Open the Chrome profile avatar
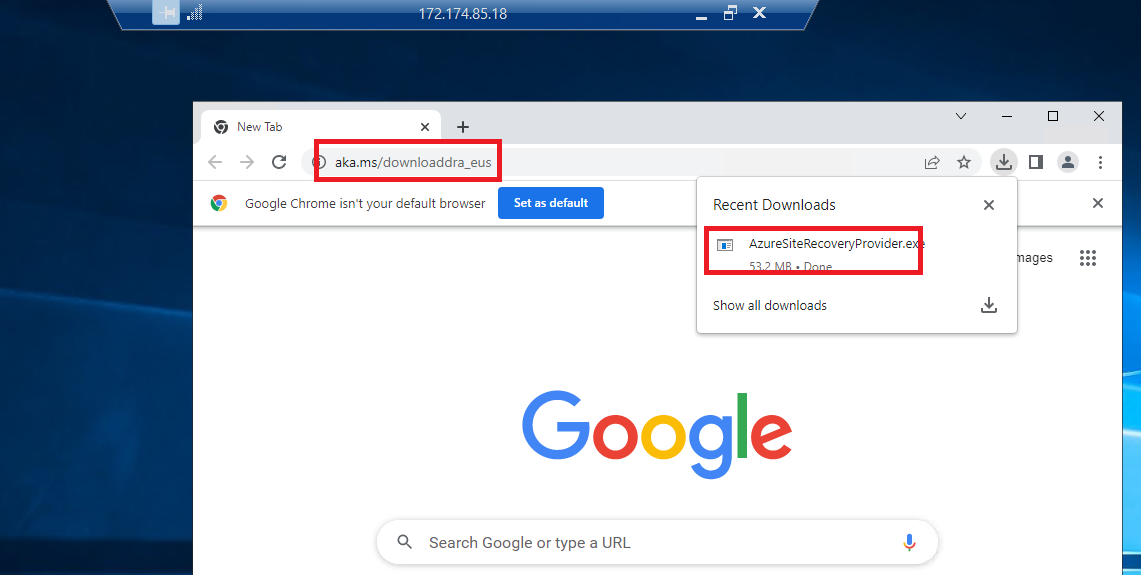This screenshot has width=1141, height=575. [1068, 162]
